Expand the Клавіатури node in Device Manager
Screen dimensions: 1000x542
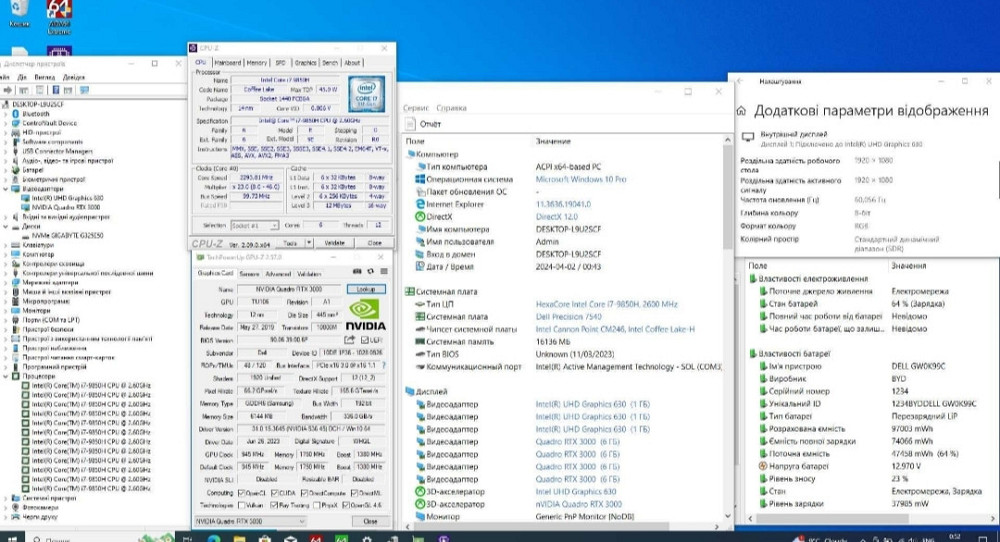[x=6, y=245]
